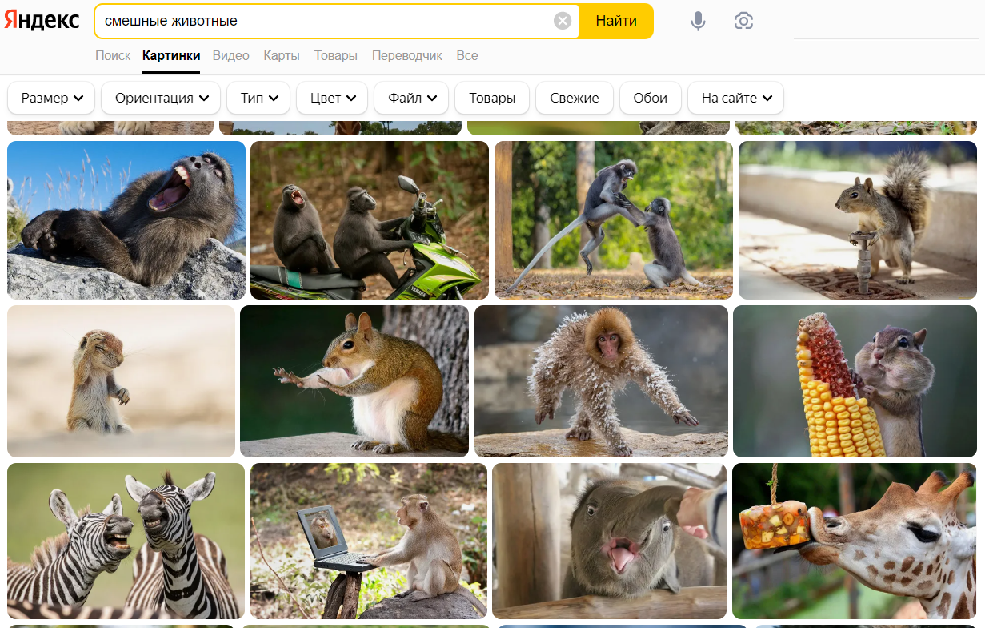Open search by image camera icon
The image size is (985, 628).
pyautogui.click(x=743, y=21)
